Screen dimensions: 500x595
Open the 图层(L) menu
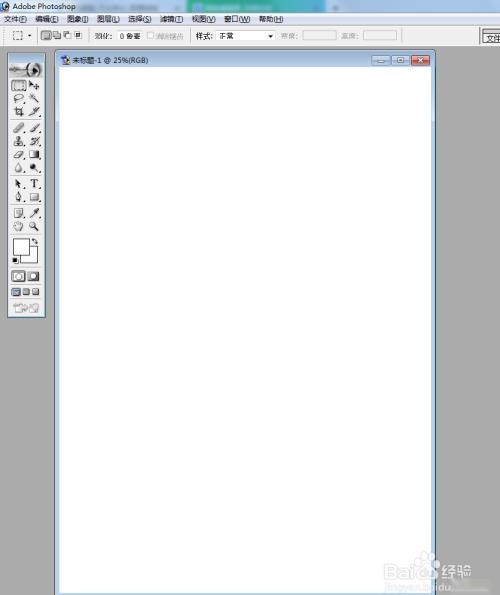[108, 19]
